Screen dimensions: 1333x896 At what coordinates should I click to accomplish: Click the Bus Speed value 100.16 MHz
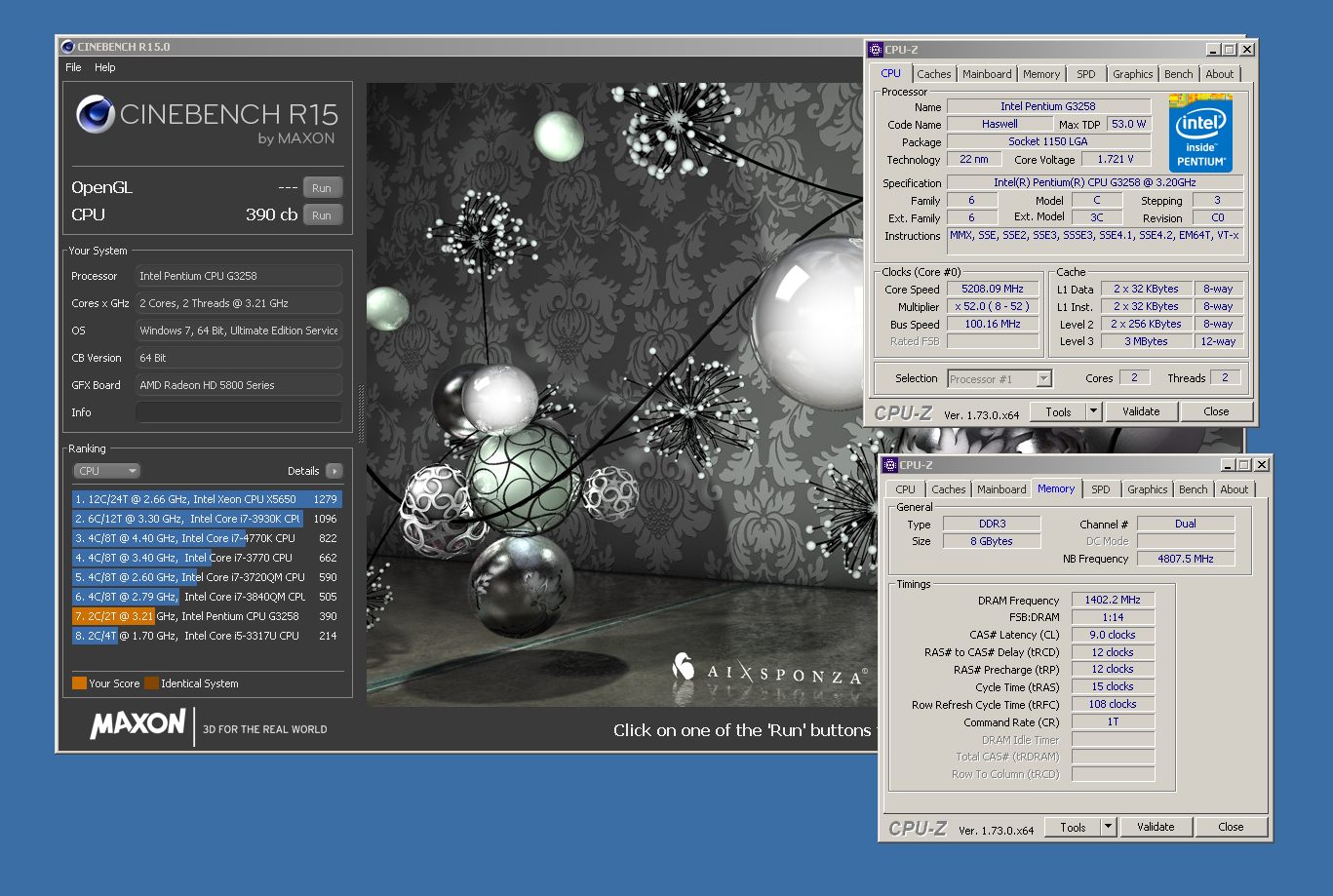(993, 325)
